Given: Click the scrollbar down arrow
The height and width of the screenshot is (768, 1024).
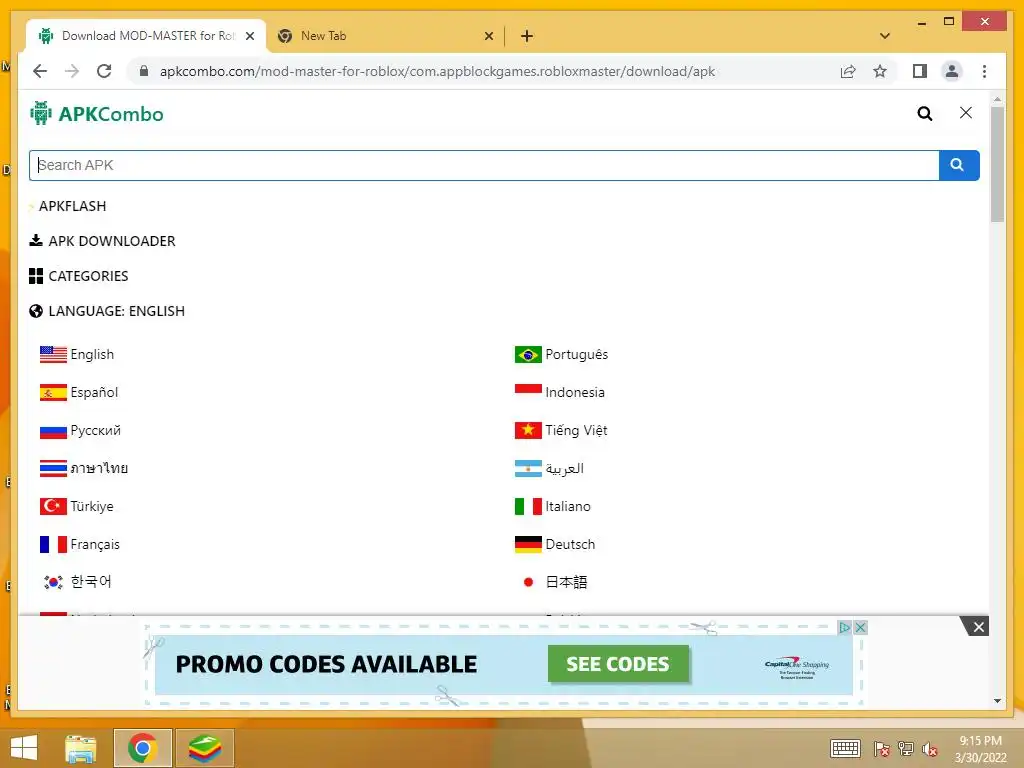Looking at the screenshot, I should 997,701.
